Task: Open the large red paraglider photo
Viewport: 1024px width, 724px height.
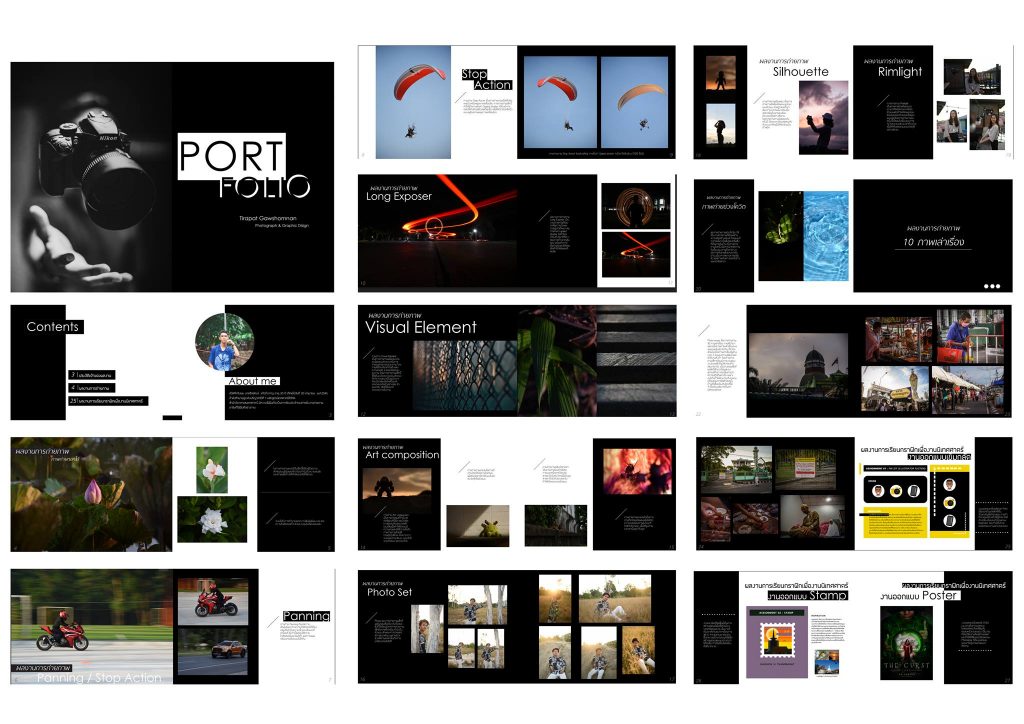Action: point(413,102)
